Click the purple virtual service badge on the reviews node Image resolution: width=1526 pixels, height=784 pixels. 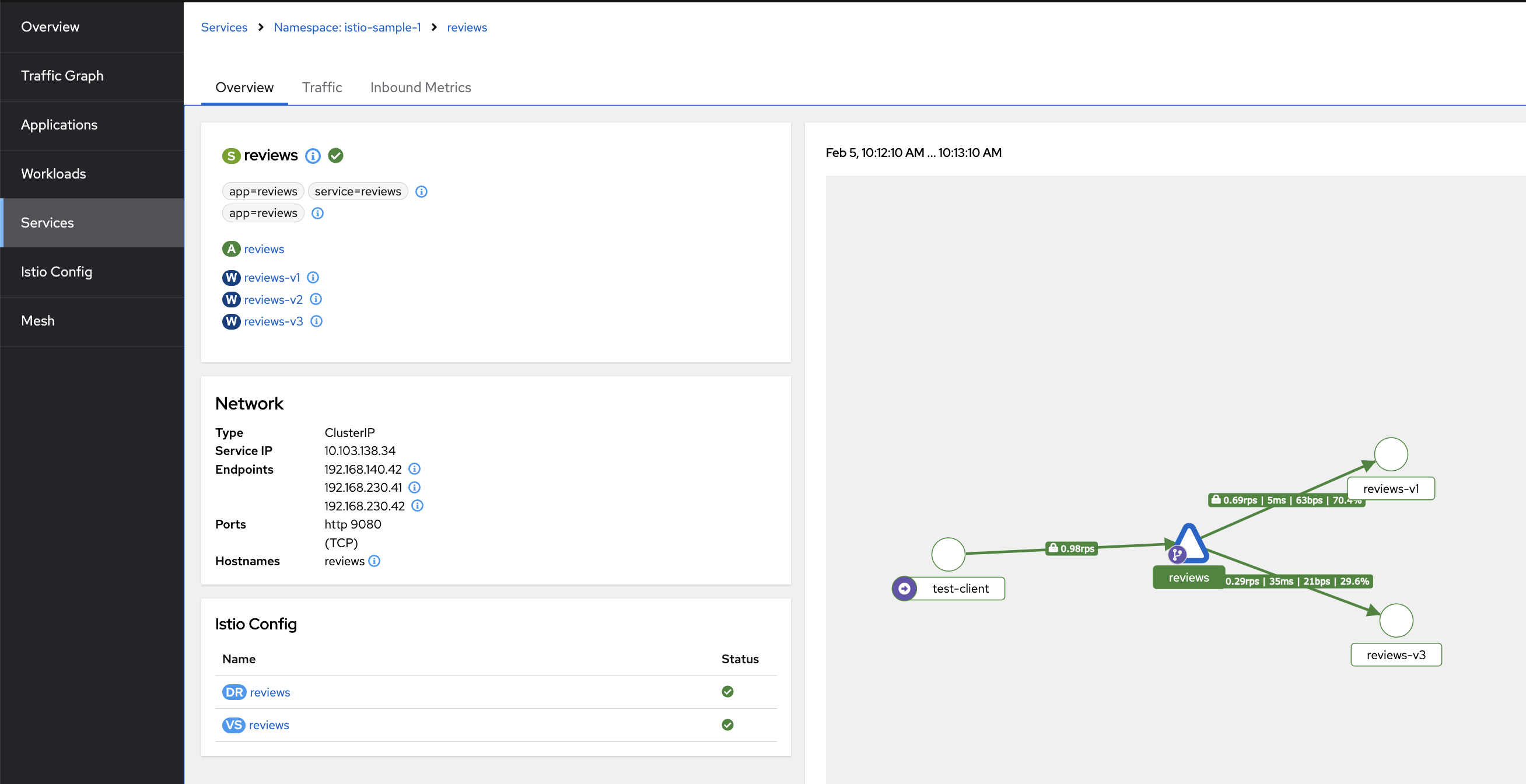1177,555
